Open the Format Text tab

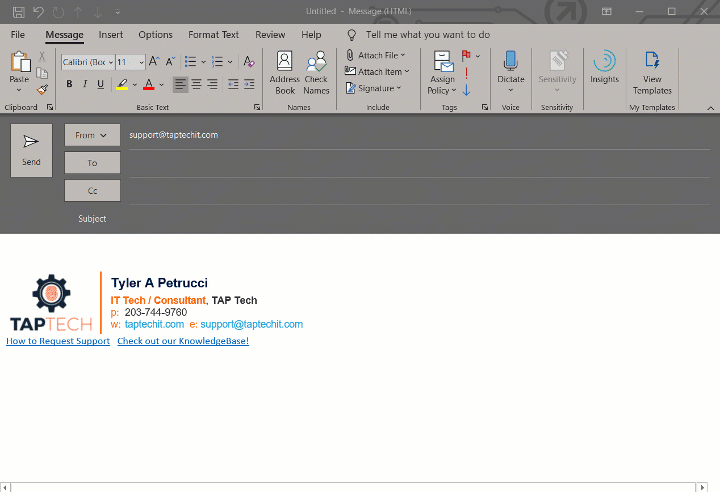point(213,34)
